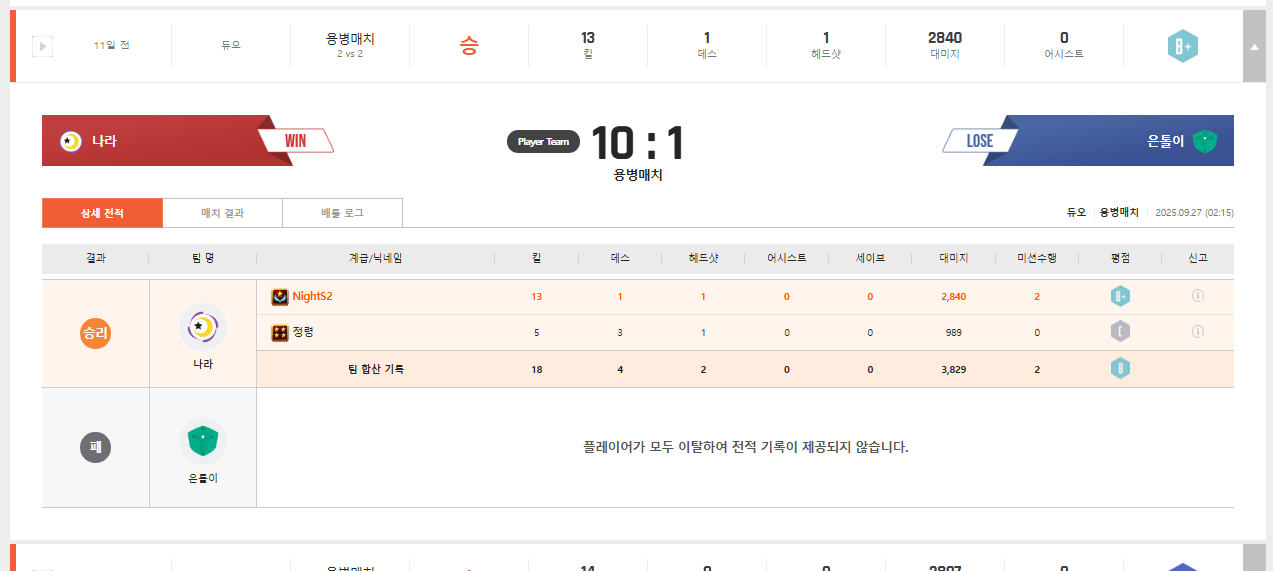Switch to the 매치 결과 tab
Screen dimensions: 1273x571
pyautogui.click(x=222, y=213)
